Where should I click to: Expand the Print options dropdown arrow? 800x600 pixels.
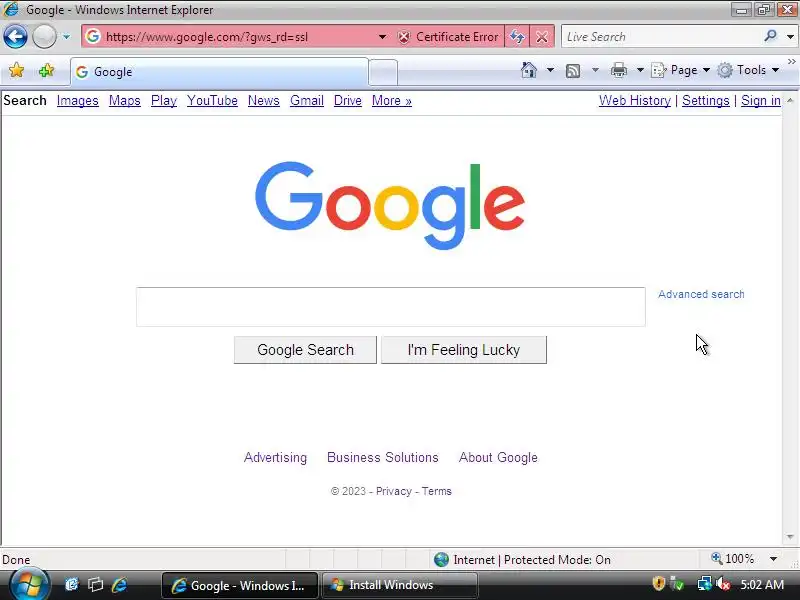point(640,70)
